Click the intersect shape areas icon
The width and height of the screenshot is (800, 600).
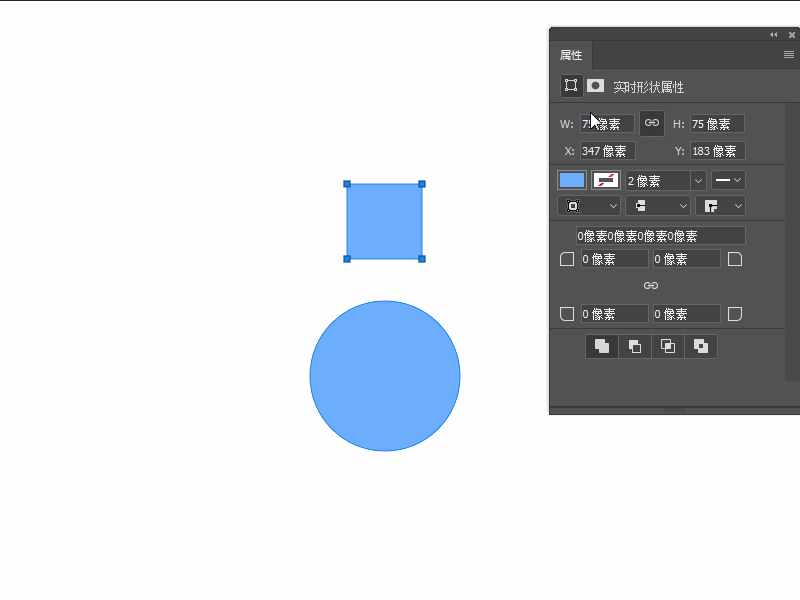coord(668,346)
